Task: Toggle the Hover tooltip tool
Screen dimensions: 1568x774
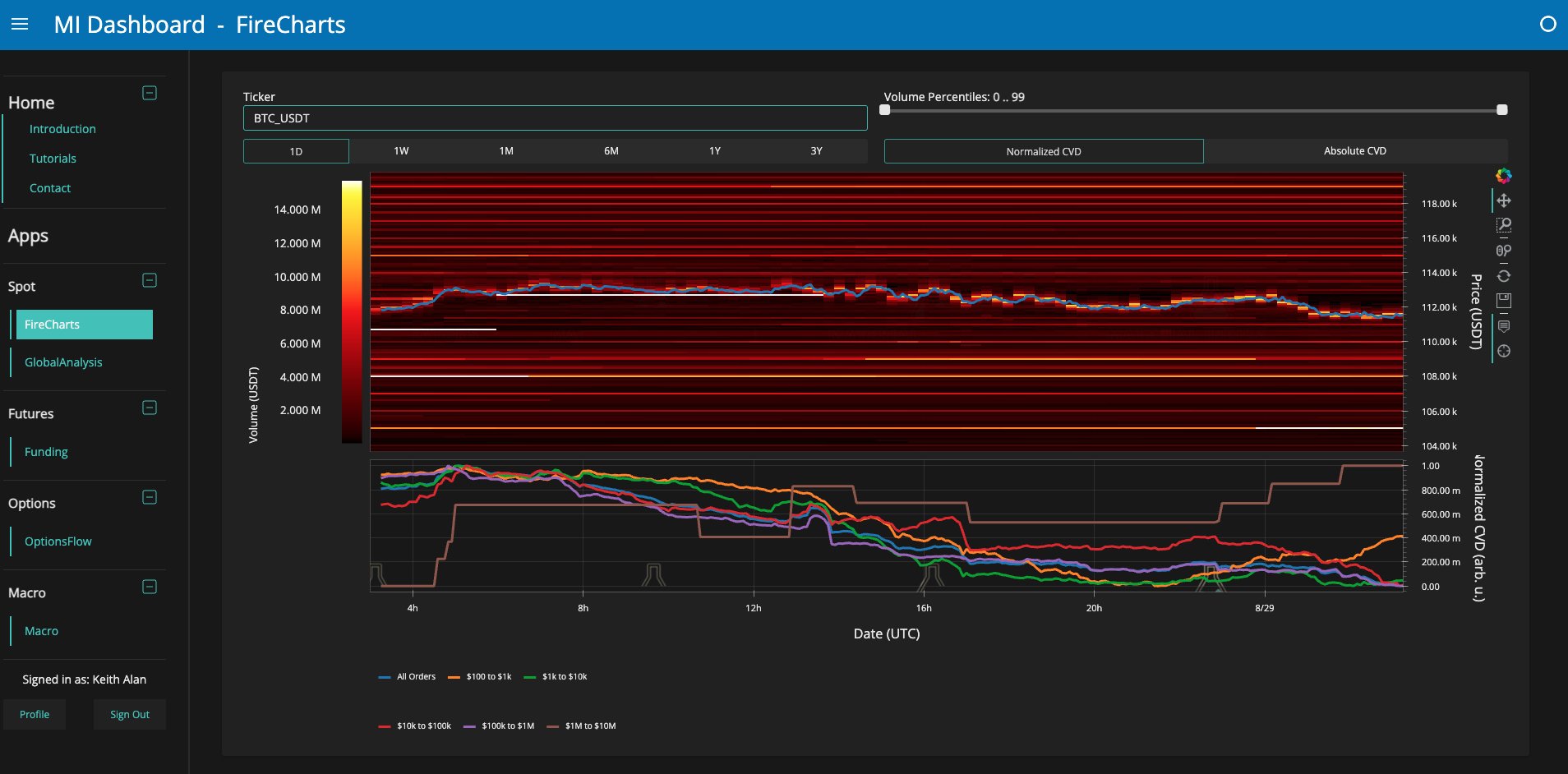Action: pos(1503,326)
